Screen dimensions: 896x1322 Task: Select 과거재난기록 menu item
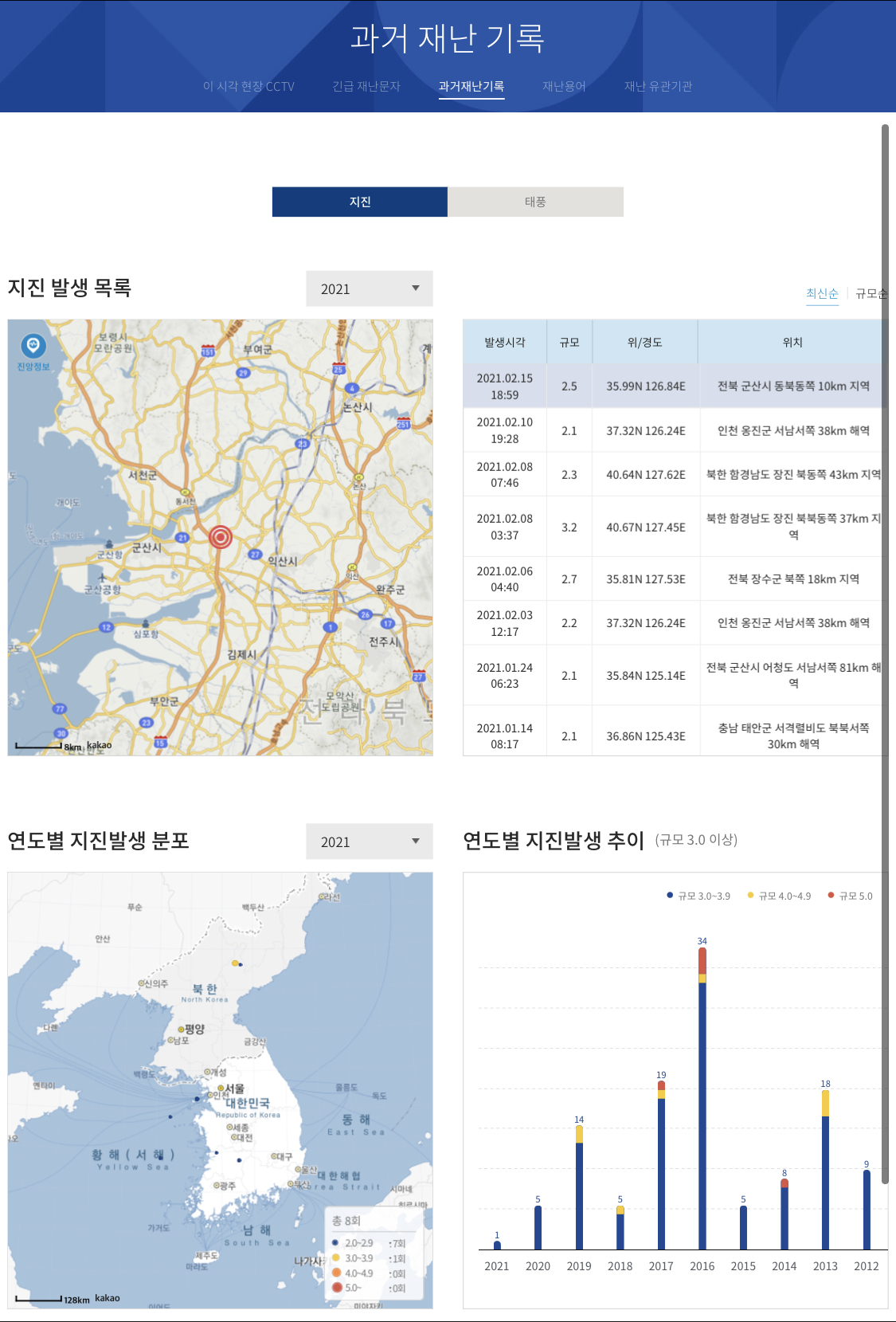[x=471, y=86]
